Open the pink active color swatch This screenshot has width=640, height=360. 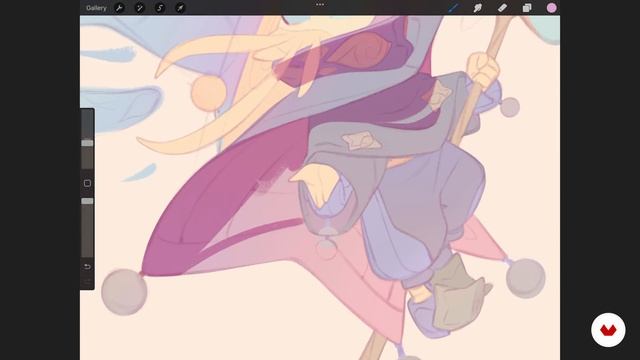(551, 8)
